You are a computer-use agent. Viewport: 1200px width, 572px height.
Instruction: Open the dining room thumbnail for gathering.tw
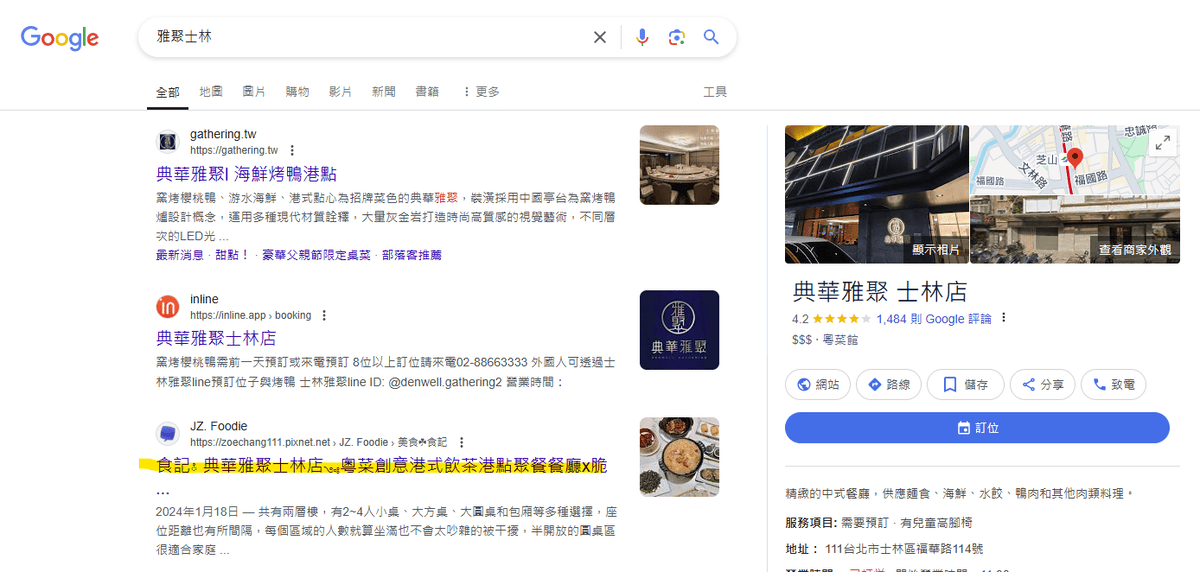[x=679, y=164]
